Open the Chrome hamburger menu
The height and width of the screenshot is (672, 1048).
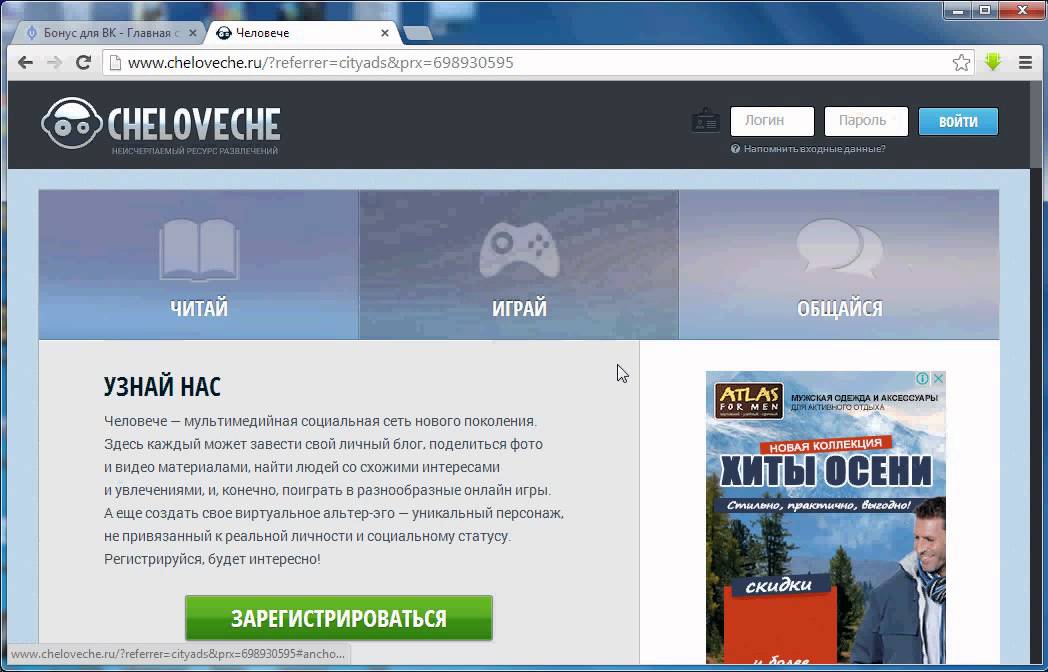click(1025, 63)
